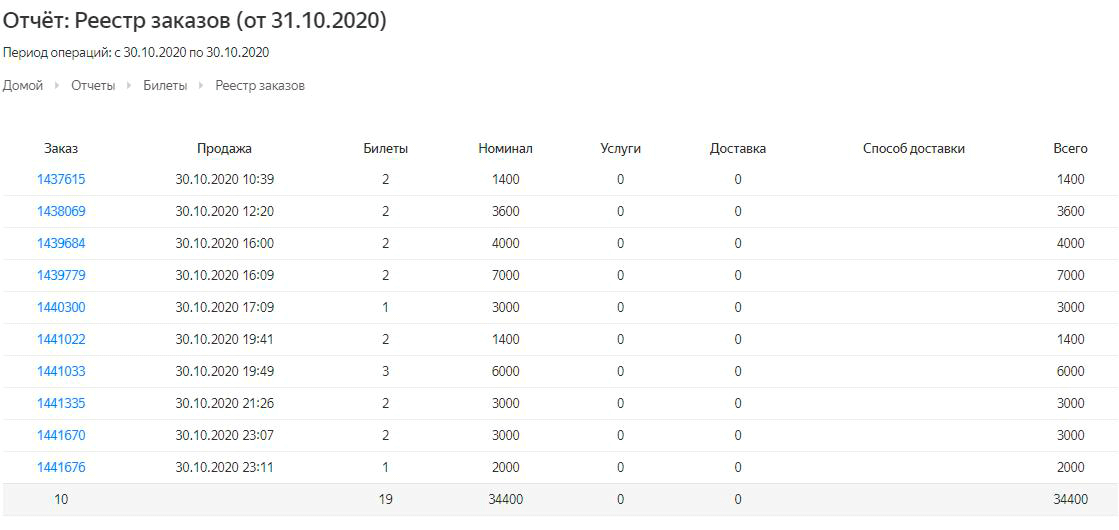Viewport: 1119px width, 530px height.
Task: Open order 1441676
Action: [61, 467]
